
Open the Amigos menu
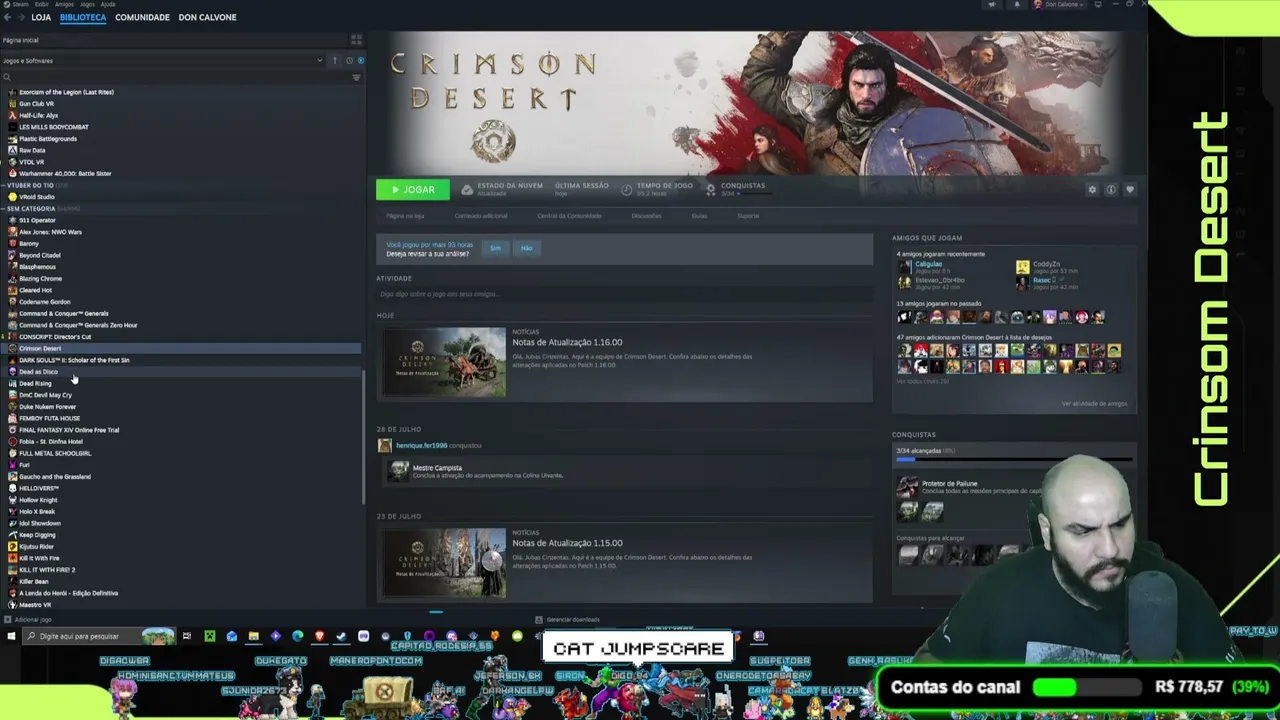pos(64,4)
